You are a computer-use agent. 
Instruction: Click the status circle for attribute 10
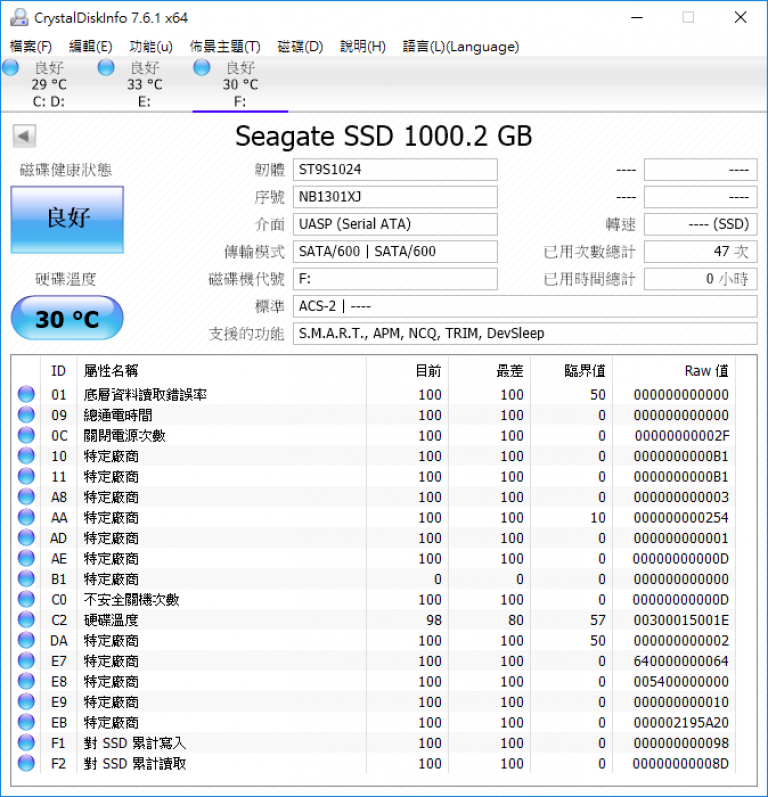[26, 455]
